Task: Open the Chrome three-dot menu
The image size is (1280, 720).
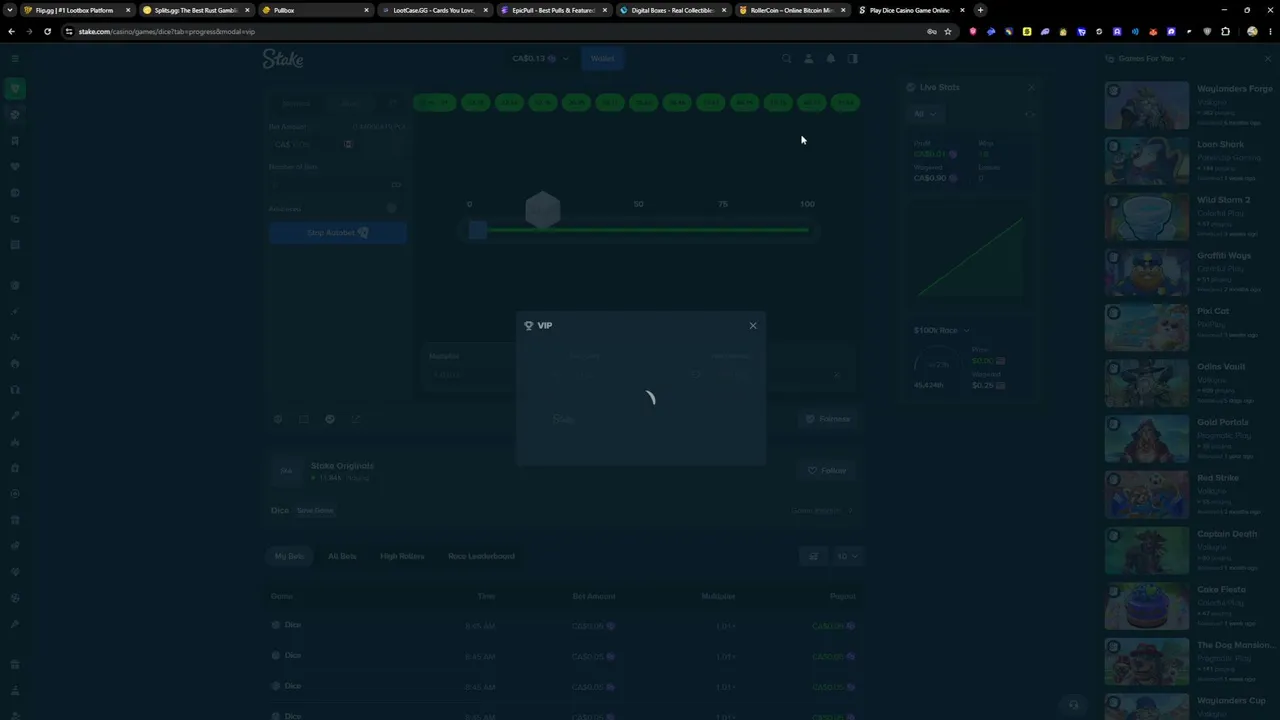Action: 1269,31
